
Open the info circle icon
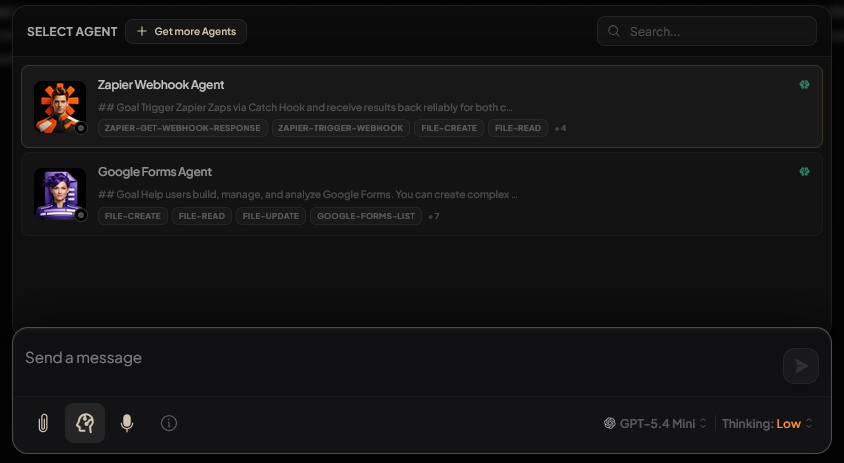(169, 423)
